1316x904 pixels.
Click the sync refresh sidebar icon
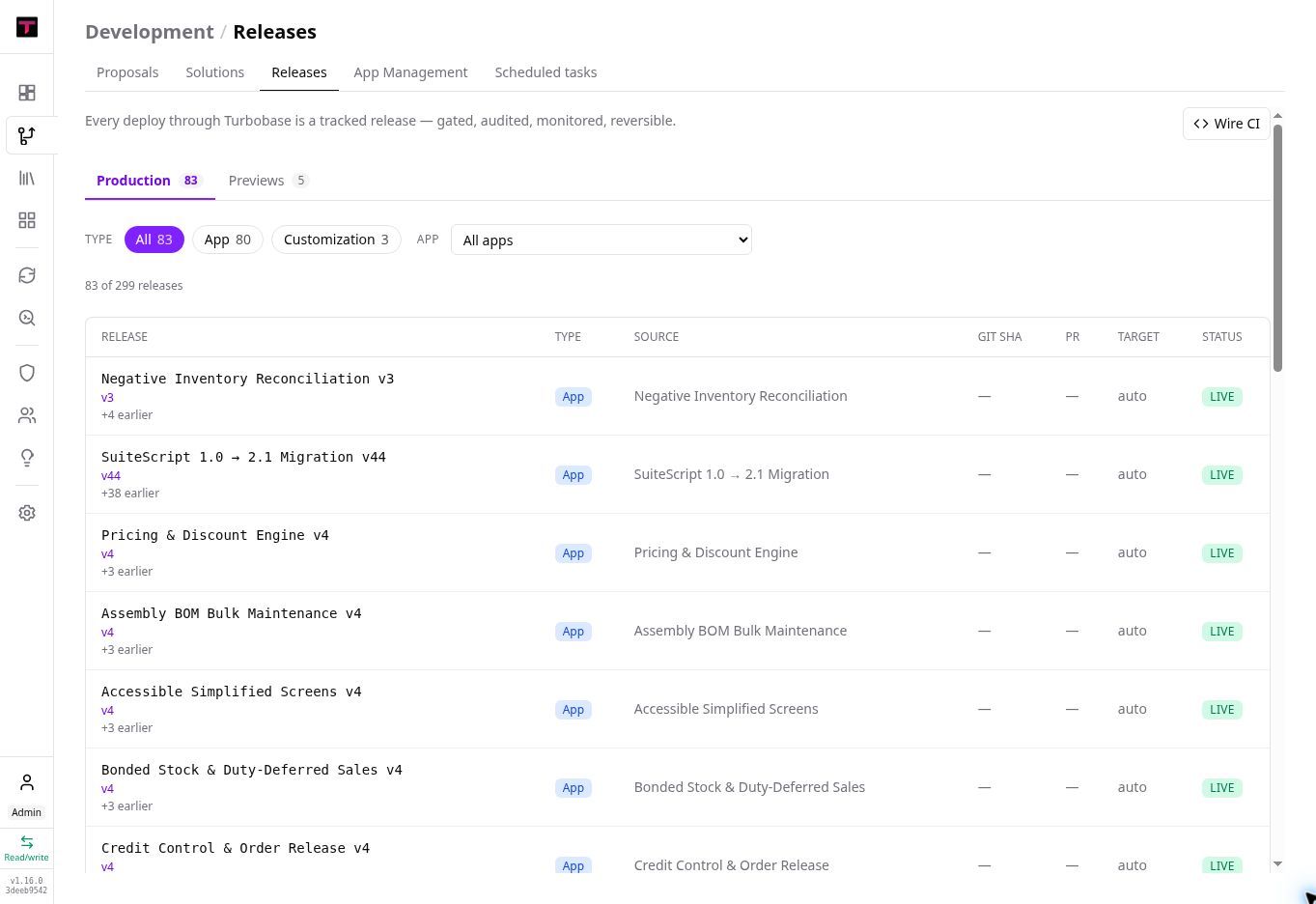pos(27,275)
